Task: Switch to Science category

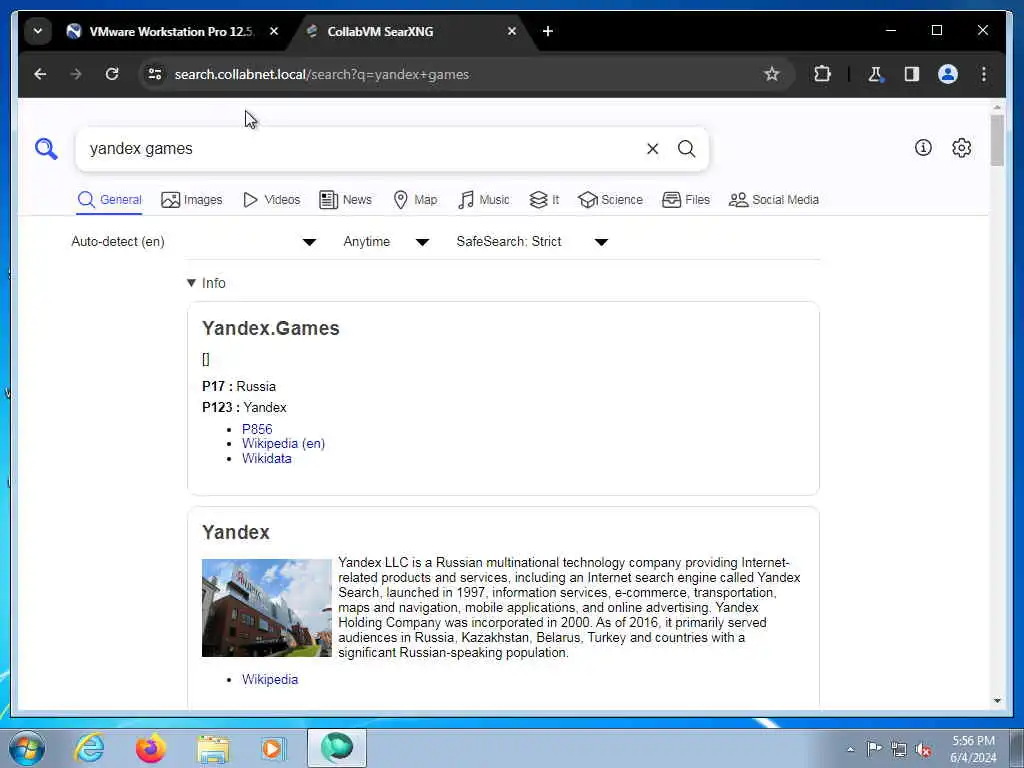Action: point(611,200)
